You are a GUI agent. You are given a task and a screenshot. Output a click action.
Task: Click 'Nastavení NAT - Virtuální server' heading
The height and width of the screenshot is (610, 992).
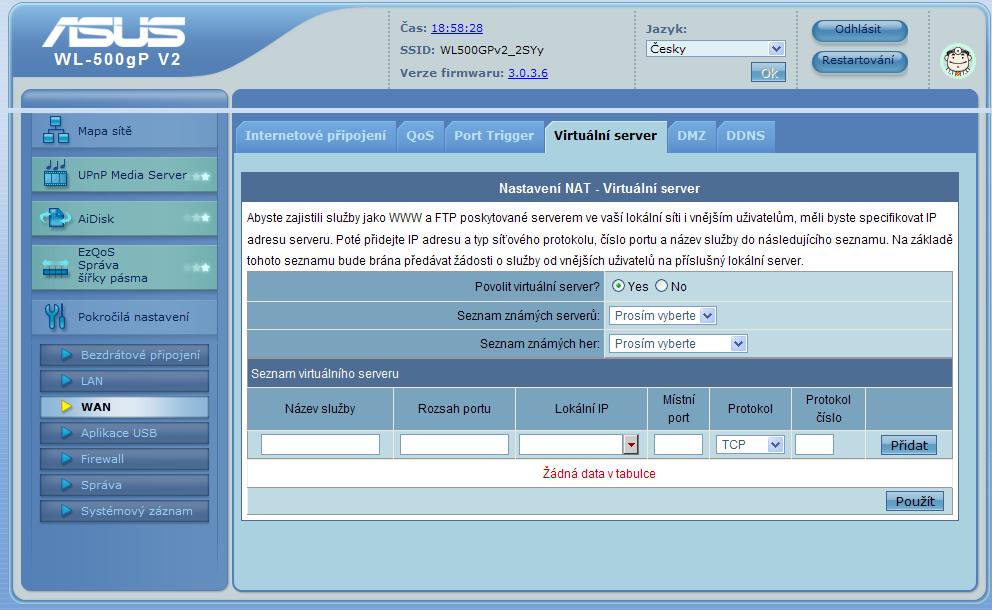599,188
